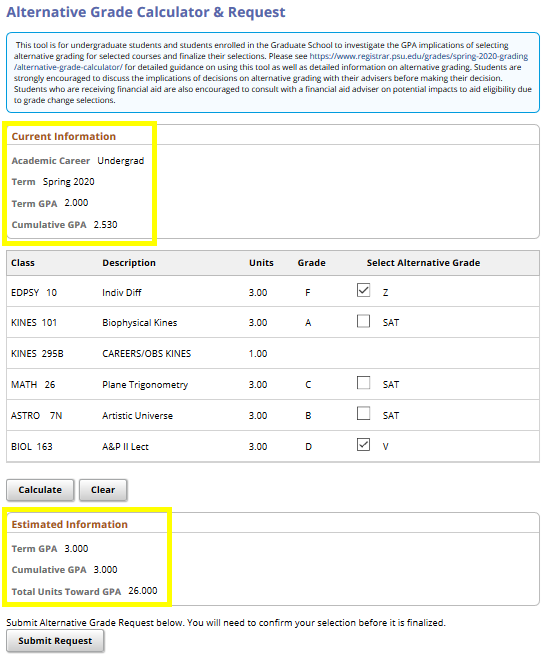
Task: Click the Calculate button
Action: tap(40, 490)
